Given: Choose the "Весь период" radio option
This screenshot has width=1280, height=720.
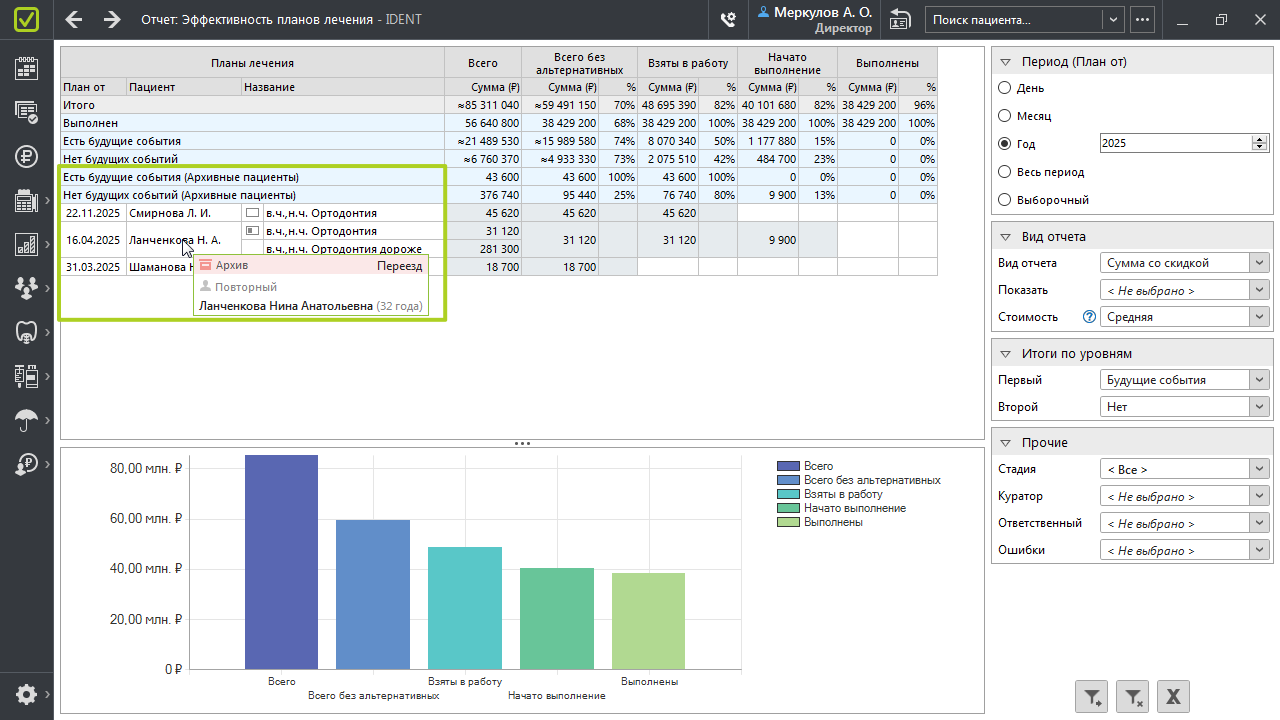Looking at the screenshot, I should (x=1005, y=172).
